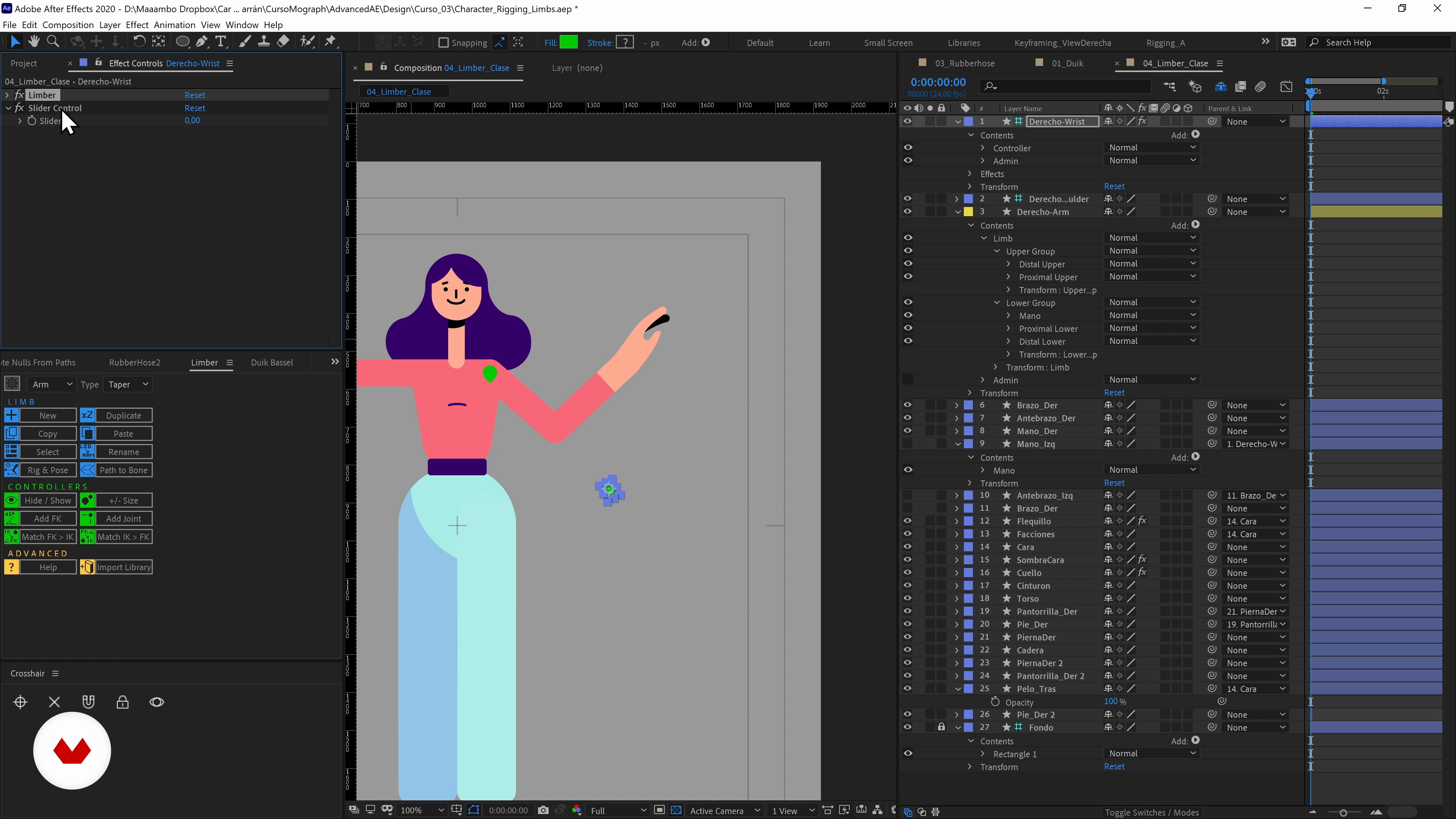Open the Taper type dropdown
1456x819 pixels.
click(x=128, y=384)
